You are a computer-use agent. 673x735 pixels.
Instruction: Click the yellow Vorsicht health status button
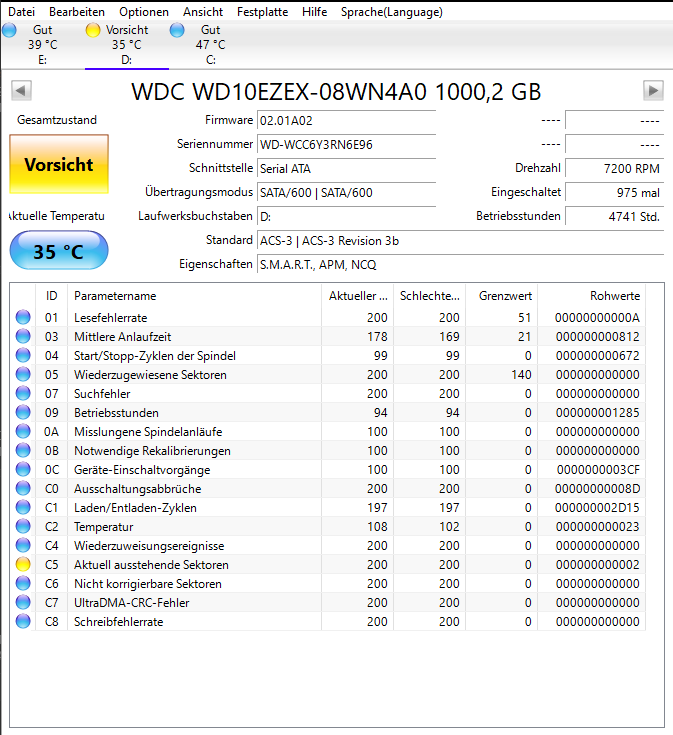pyautogui.click(x=59, y=165)
